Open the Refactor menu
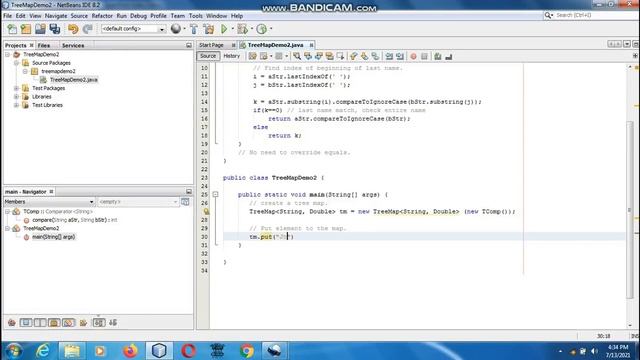640x360 pixels. (x=102, y=16)
